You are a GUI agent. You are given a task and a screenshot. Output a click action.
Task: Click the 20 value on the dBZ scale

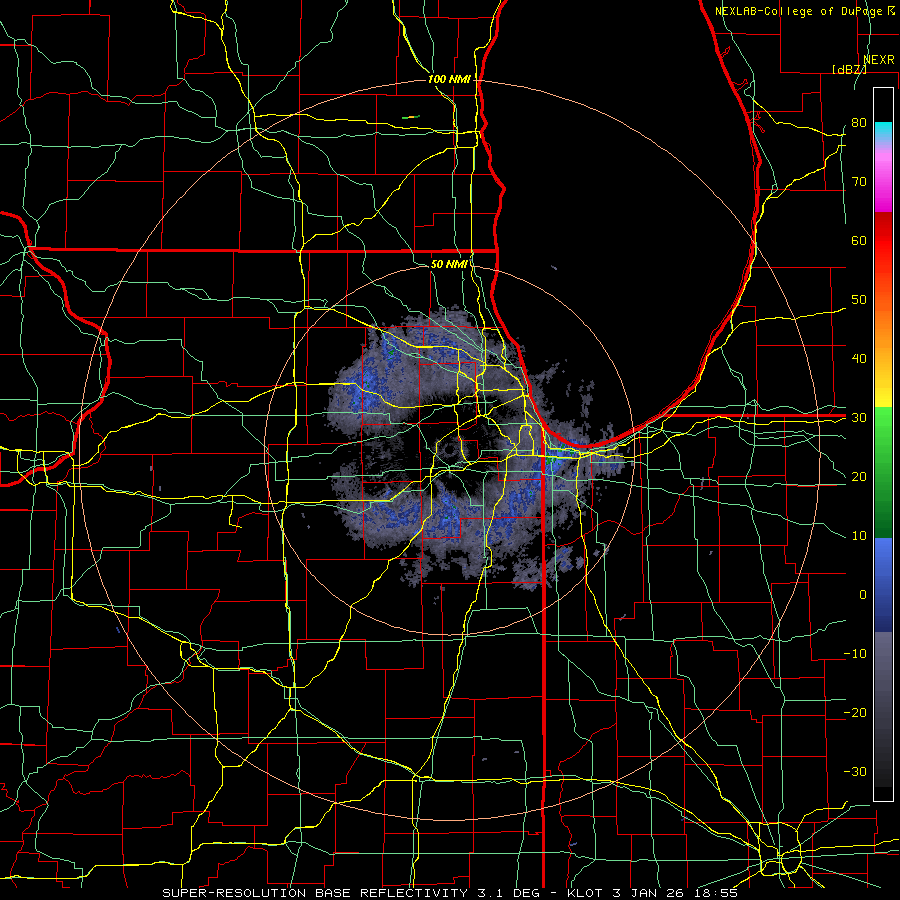[x=859, y=477]
